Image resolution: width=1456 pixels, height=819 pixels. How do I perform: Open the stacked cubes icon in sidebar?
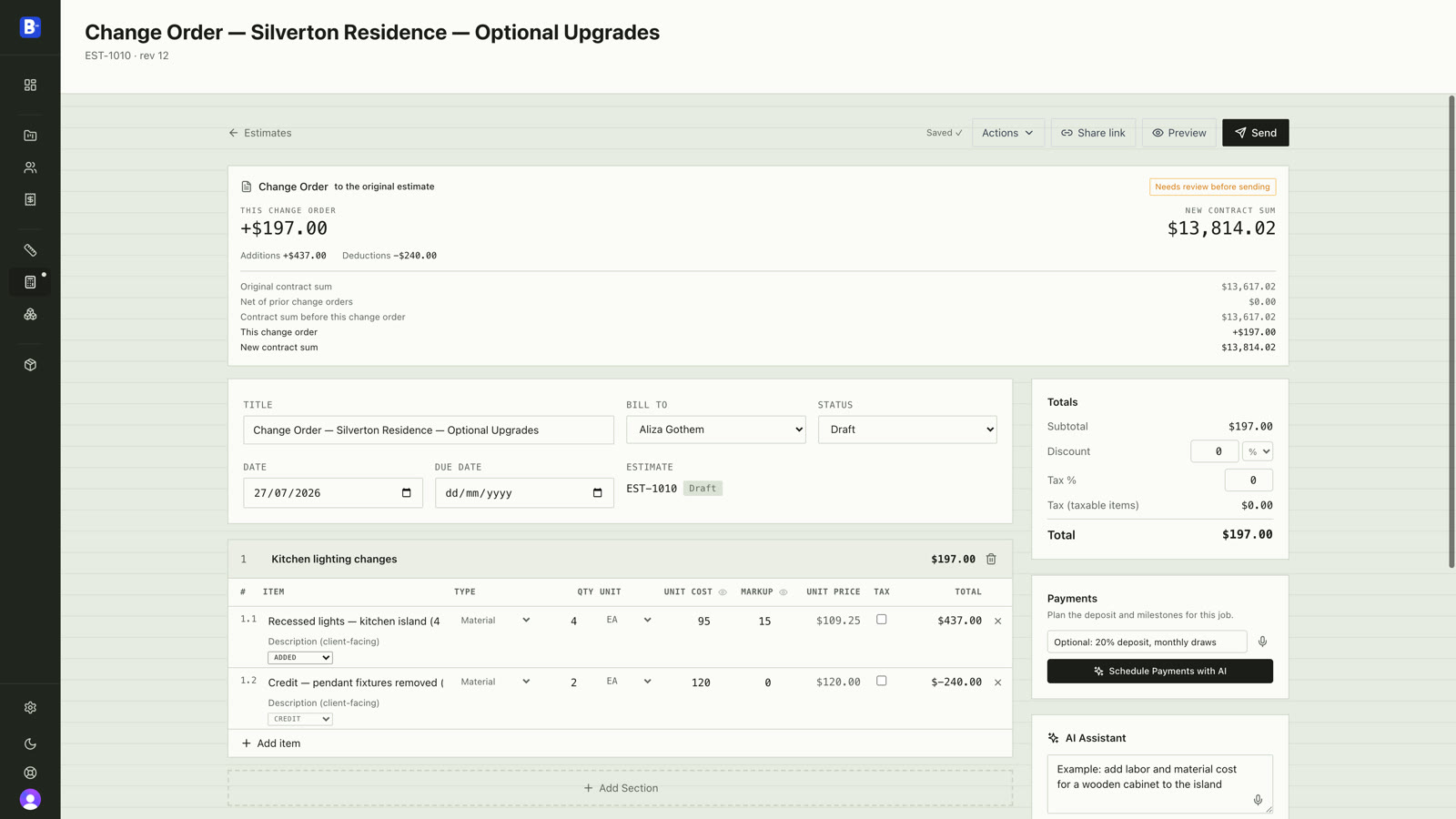(30, 314)
